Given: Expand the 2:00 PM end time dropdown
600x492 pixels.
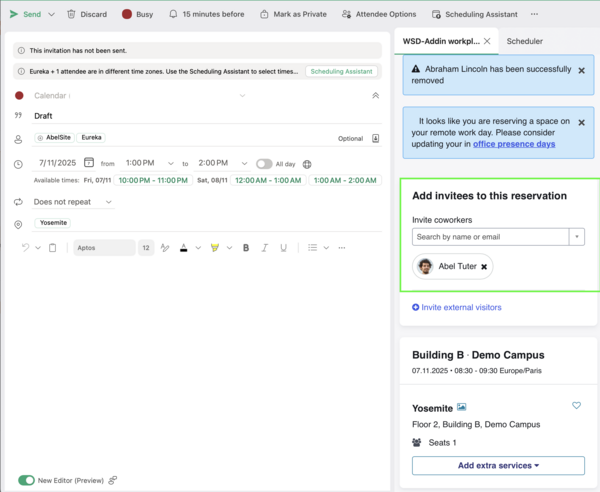Looking at the screenshot, I should [244, 163].
